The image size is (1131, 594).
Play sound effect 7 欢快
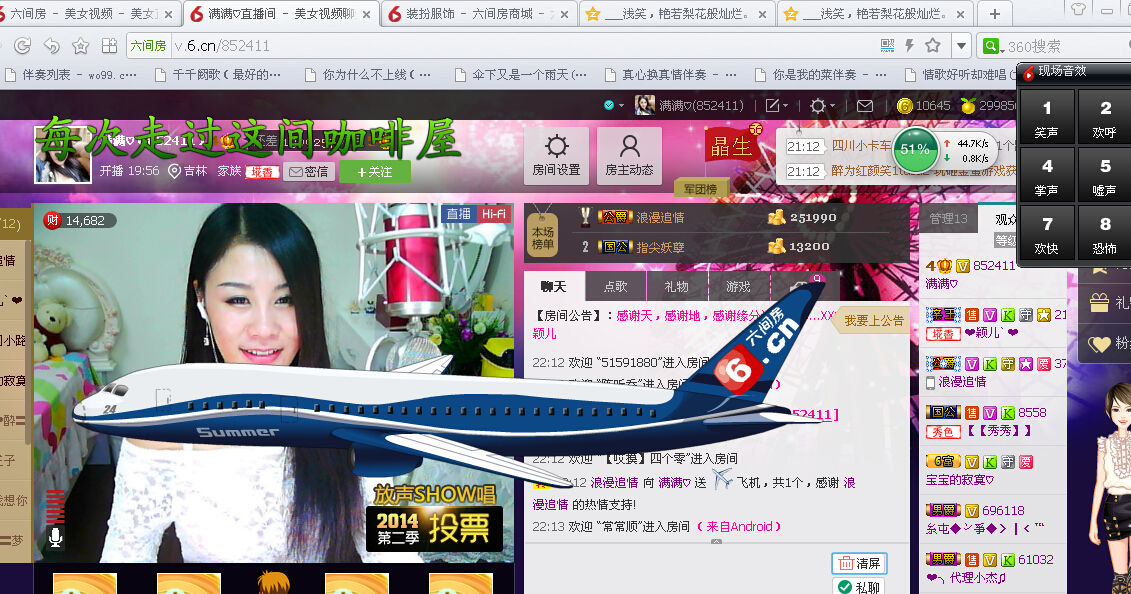click(x=1046, y=235)
